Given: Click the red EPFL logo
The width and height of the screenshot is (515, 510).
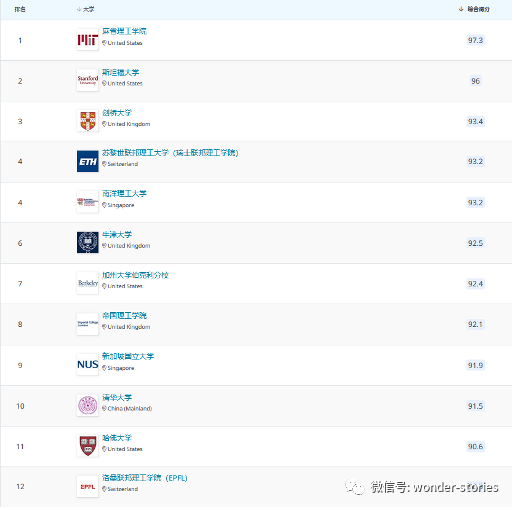Looking at the screenshot, I should click(x=87, y=487).
